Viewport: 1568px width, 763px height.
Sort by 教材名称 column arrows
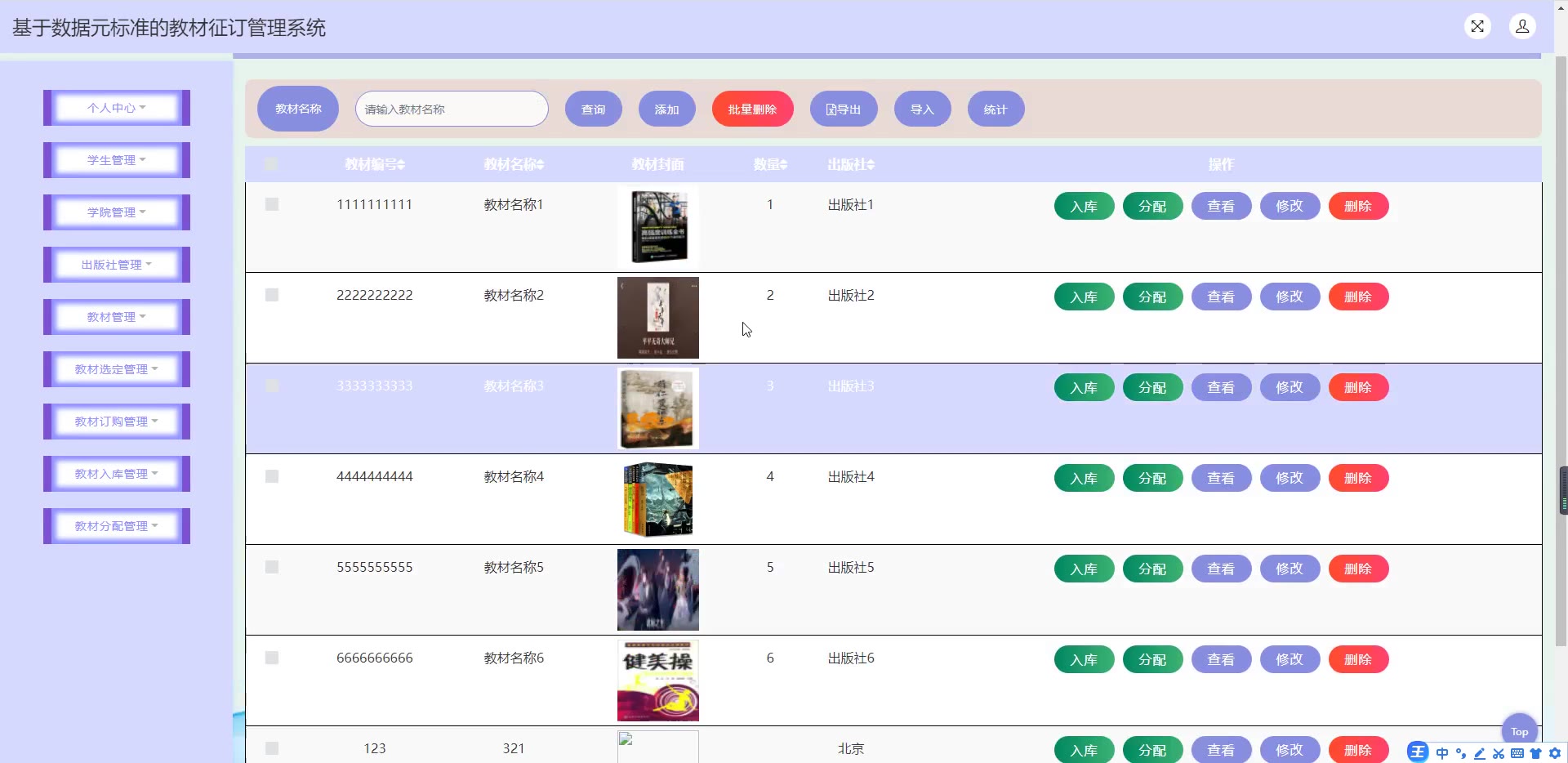point(540,165)
